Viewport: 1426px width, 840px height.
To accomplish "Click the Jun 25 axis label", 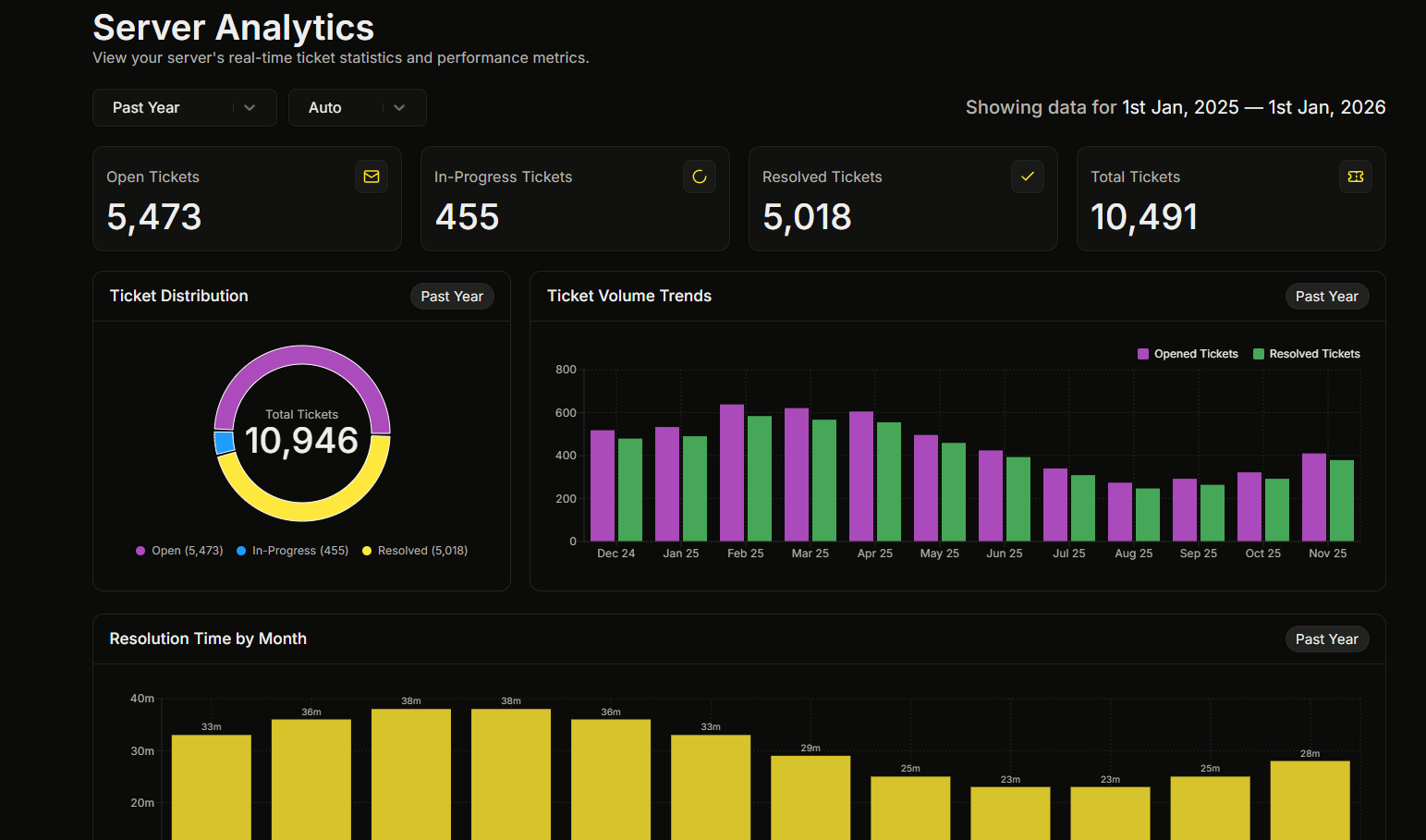I will [1005, 554].
